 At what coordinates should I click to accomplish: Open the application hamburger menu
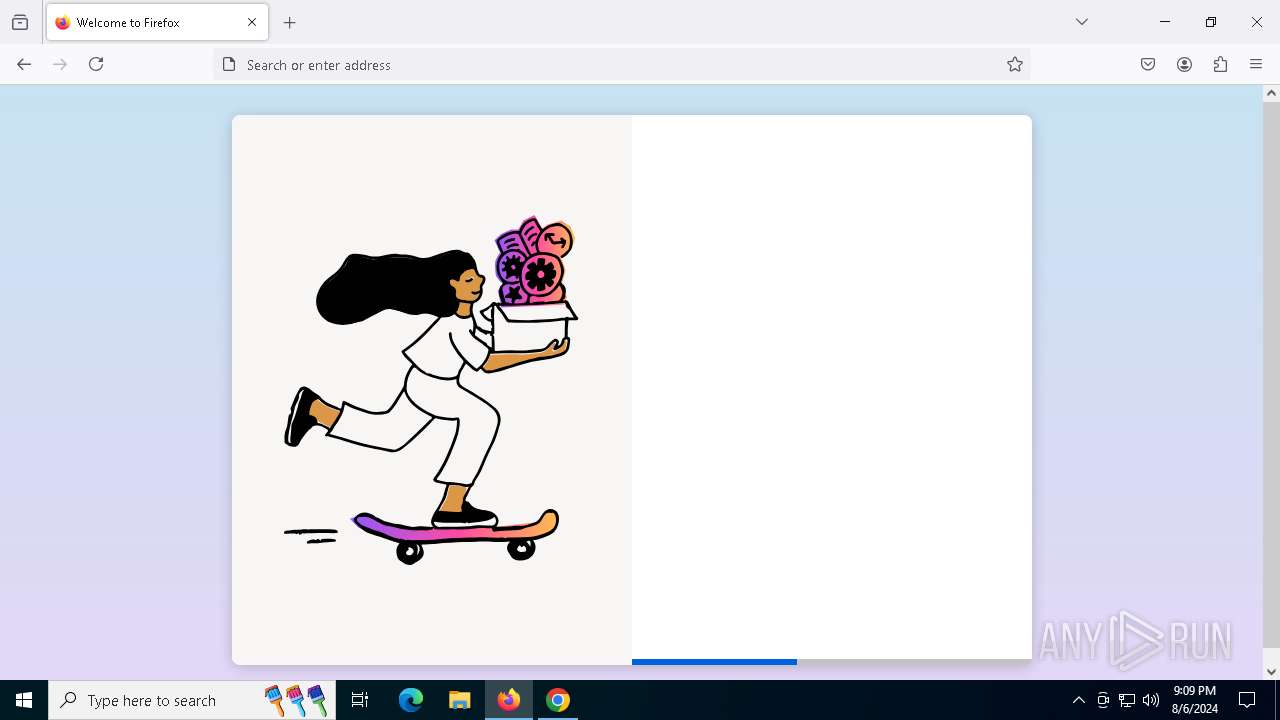click(1256, 64)
